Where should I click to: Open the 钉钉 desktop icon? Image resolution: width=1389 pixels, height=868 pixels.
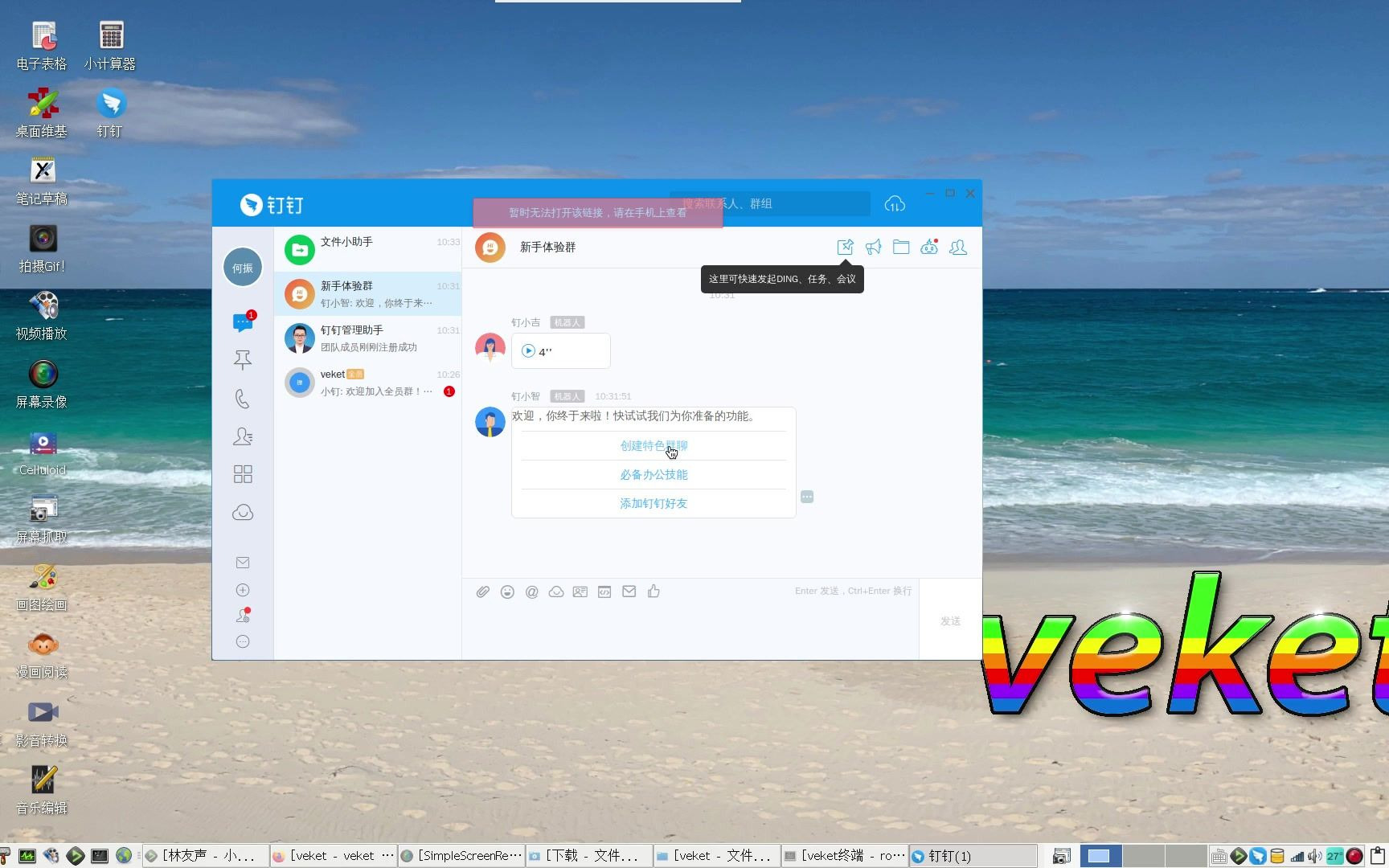point(110,113)
